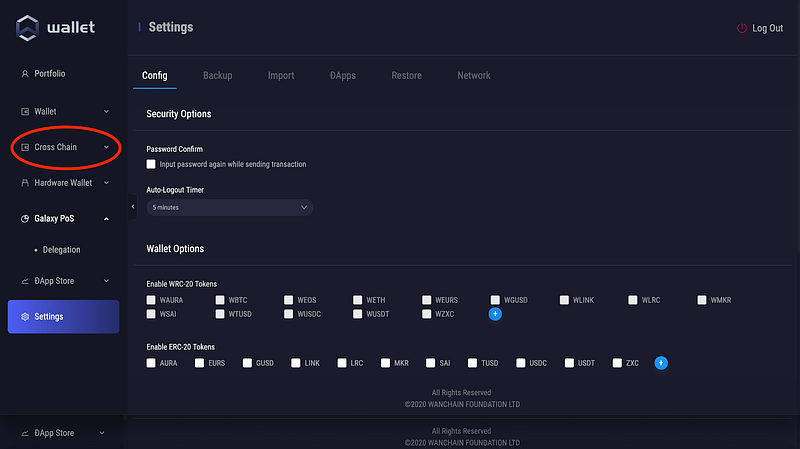
Task: Open the Auto-Logout Timer dropdown
Action: coord(230,208)
